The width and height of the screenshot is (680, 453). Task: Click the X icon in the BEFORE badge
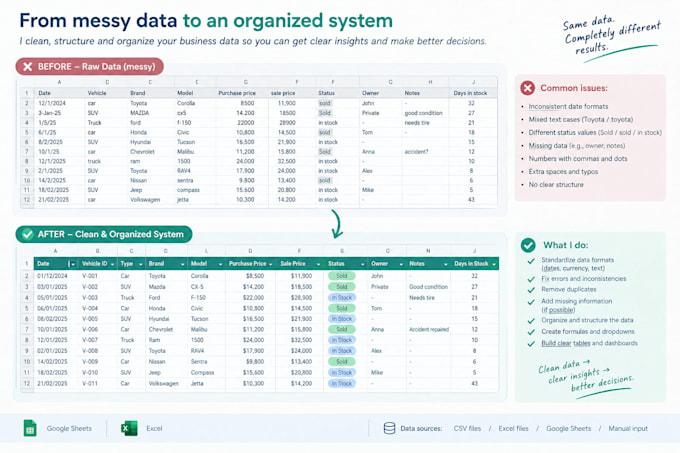point(28,67)
